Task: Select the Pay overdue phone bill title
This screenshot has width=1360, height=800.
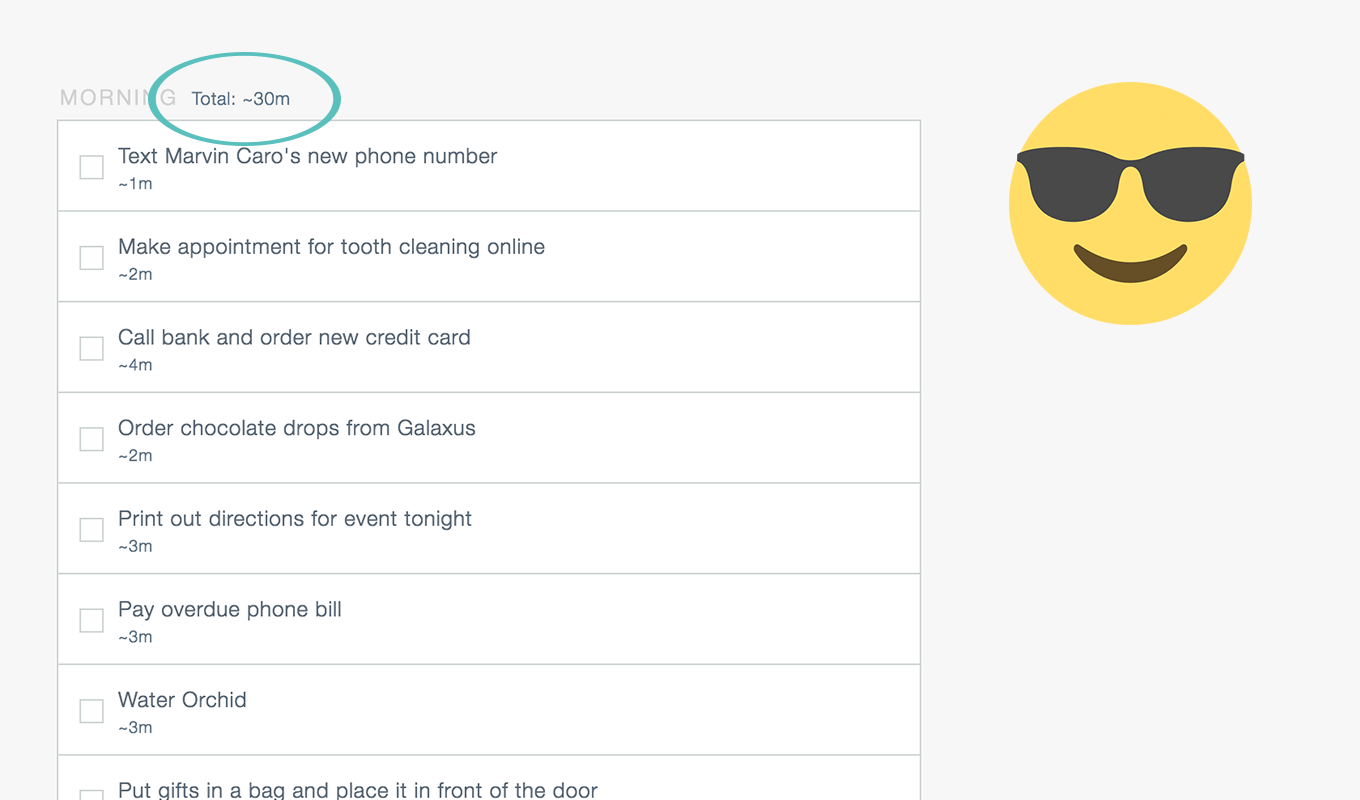Action: 230,609
